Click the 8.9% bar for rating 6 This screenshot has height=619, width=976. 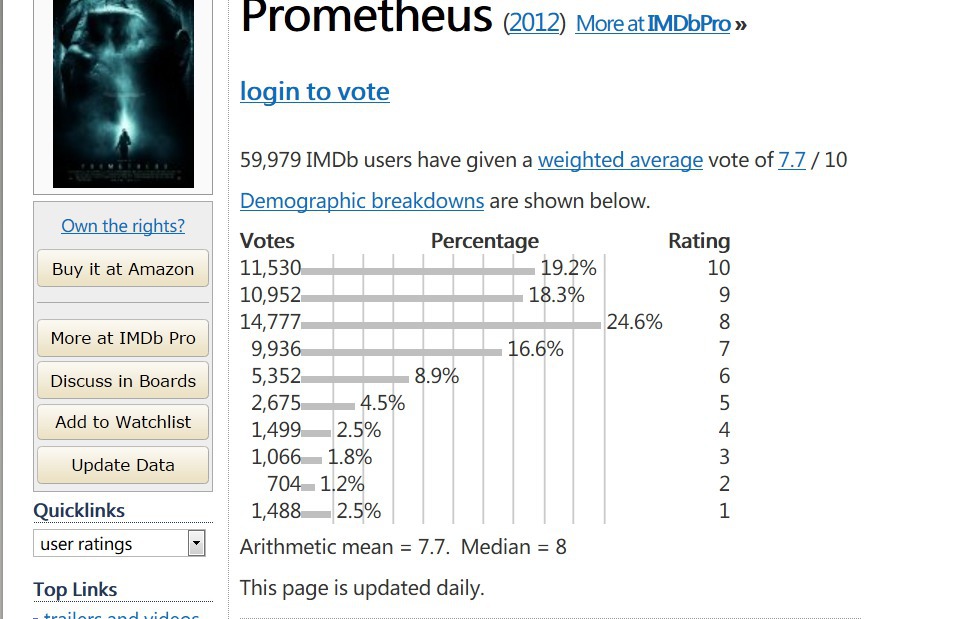pyautogui.click(x=355, y=378)
